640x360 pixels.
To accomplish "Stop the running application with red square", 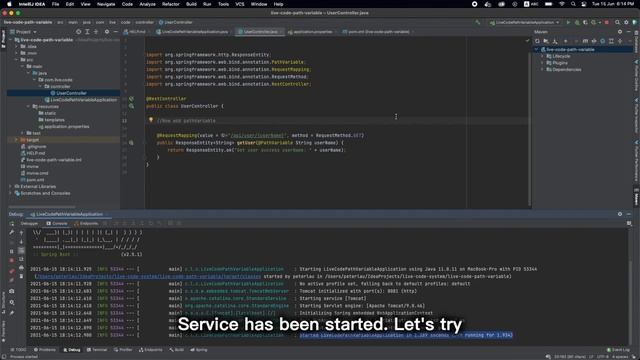I will (607, 22).
